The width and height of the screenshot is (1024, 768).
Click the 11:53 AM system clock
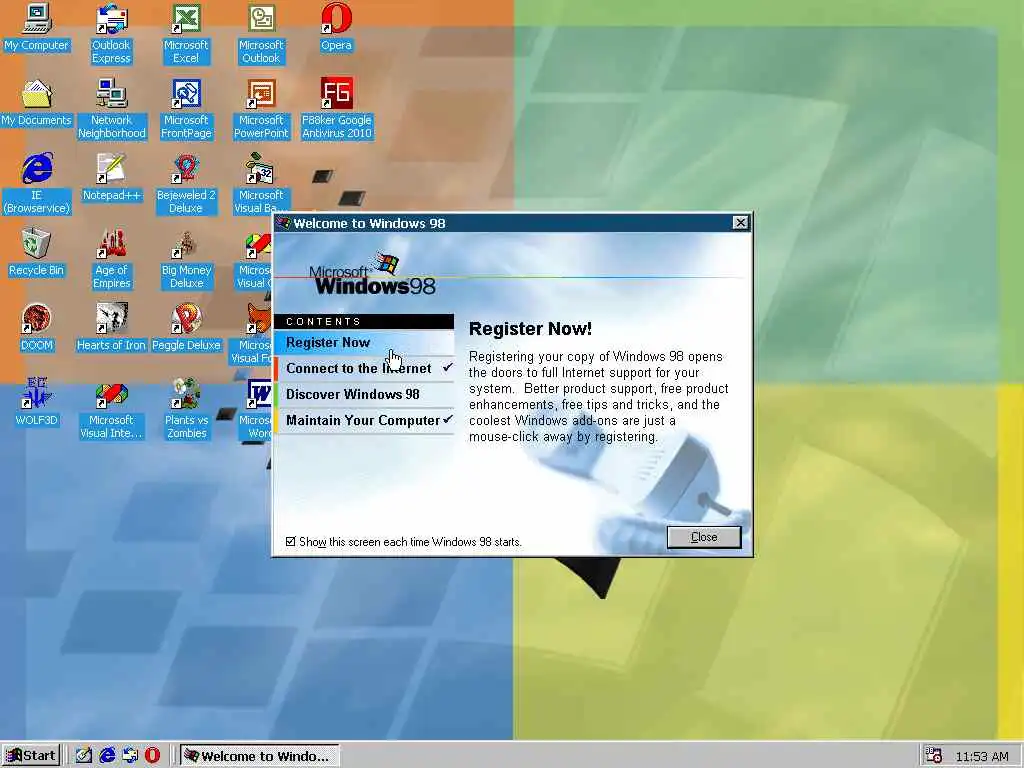982,756
